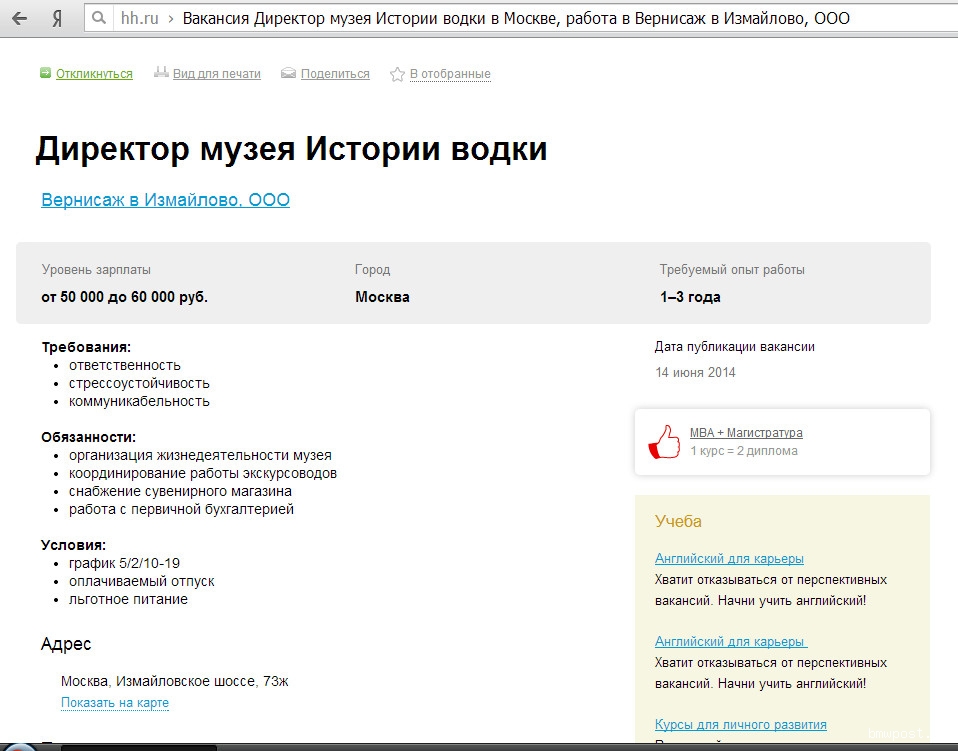Screen dimensions: 958x751
Task: Open the second 'Английский для карьеры' link
Action: 730,642
